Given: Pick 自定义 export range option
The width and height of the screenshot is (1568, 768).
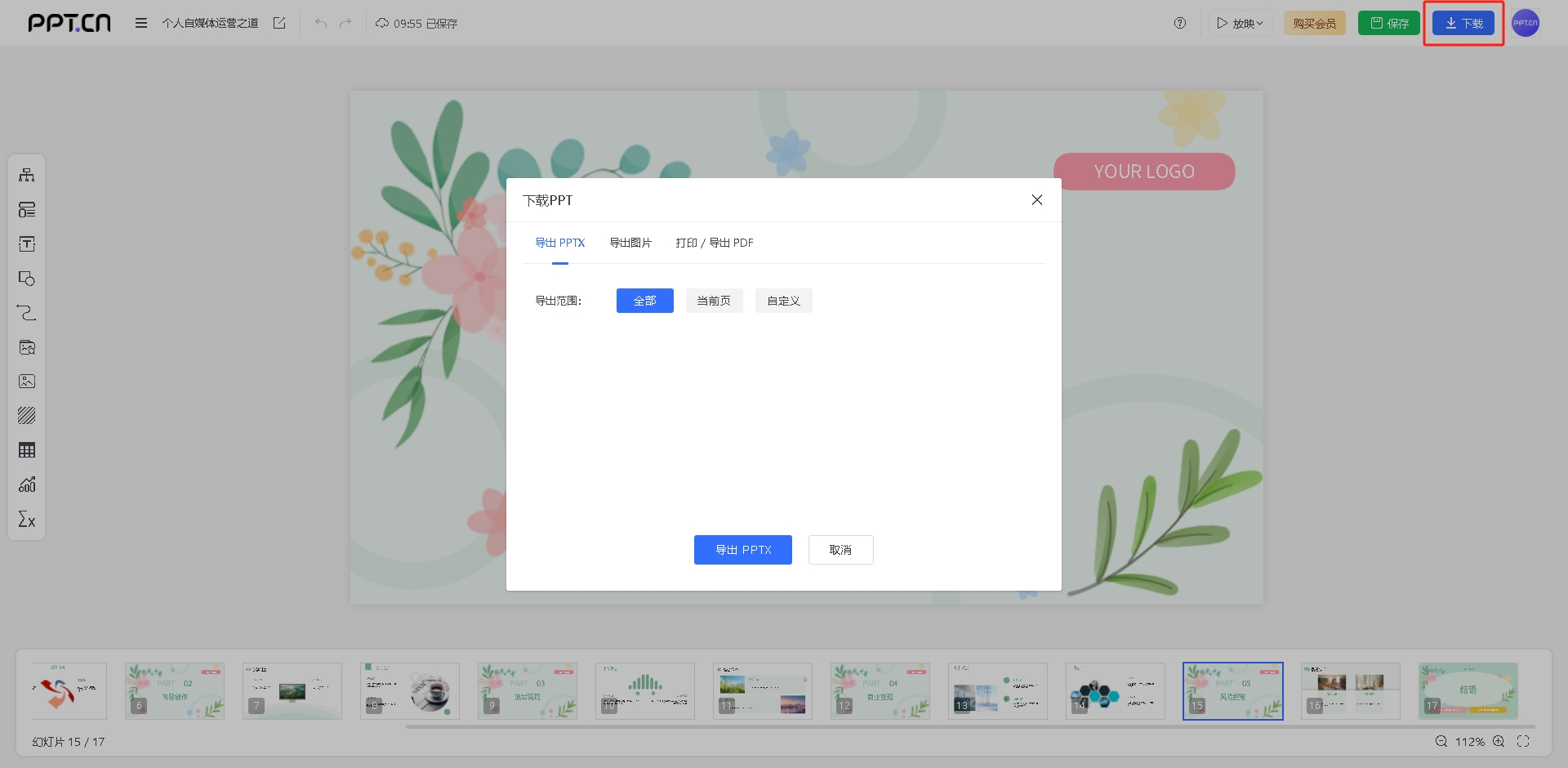Looking at the screenshot, I should (x=783, y=301).
